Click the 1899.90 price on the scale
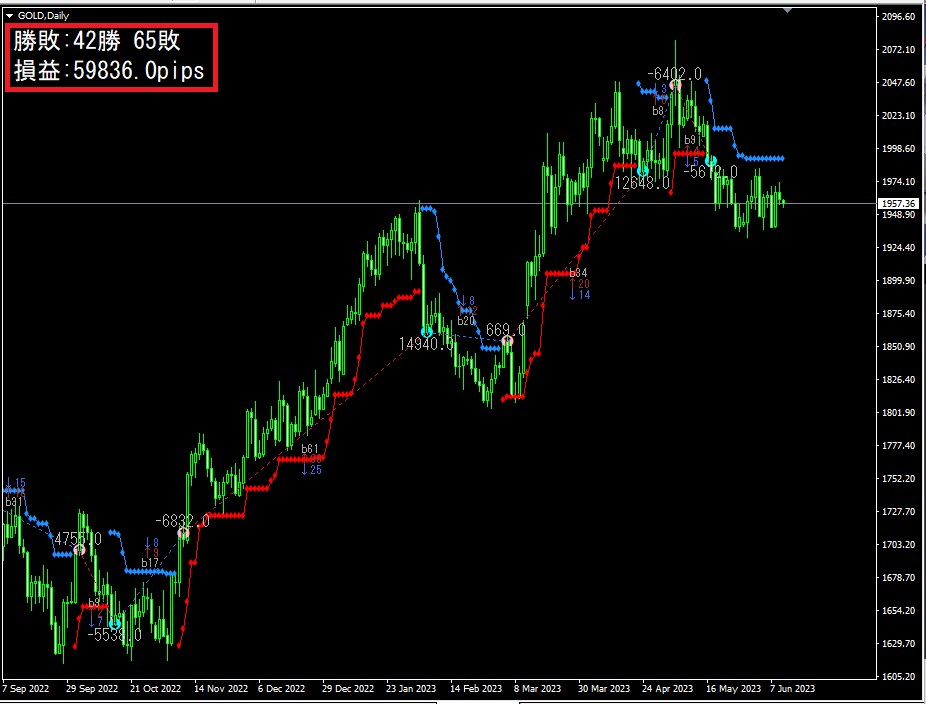 click(x=898, y=281)
